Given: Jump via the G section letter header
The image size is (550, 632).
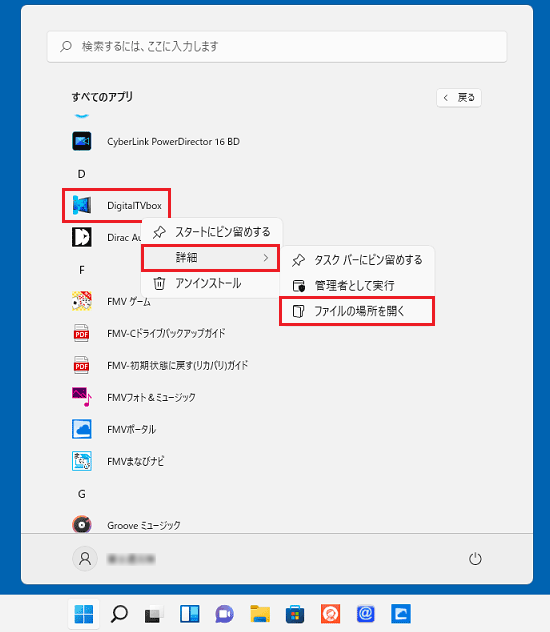Looking at the screenshot, I should click(81, 494).
